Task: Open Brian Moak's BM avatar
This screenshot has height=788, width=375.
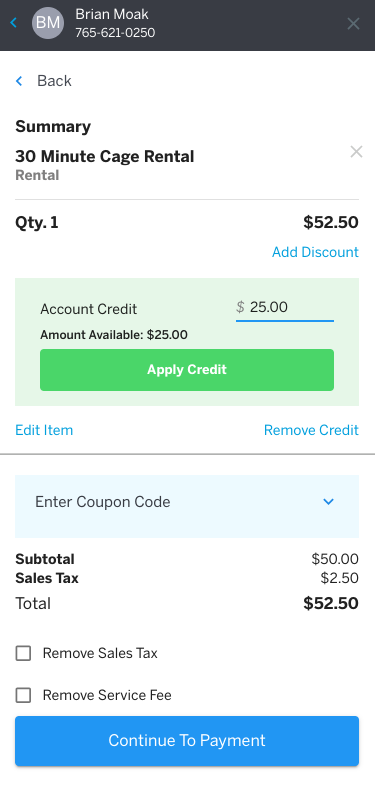Action: [x=48, y=23]
